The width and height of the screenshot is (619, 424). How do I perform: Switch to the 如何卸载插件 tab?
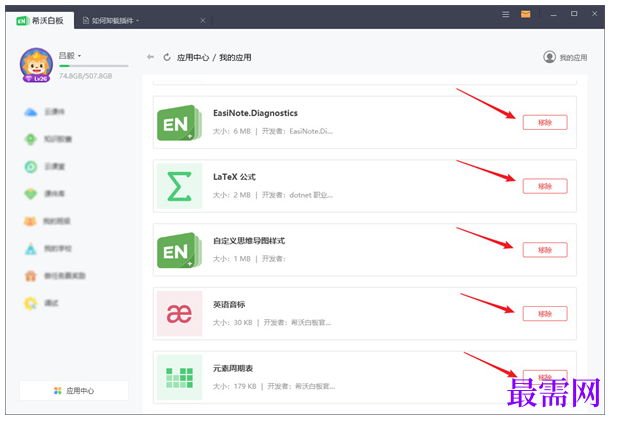tap(142, 21)
